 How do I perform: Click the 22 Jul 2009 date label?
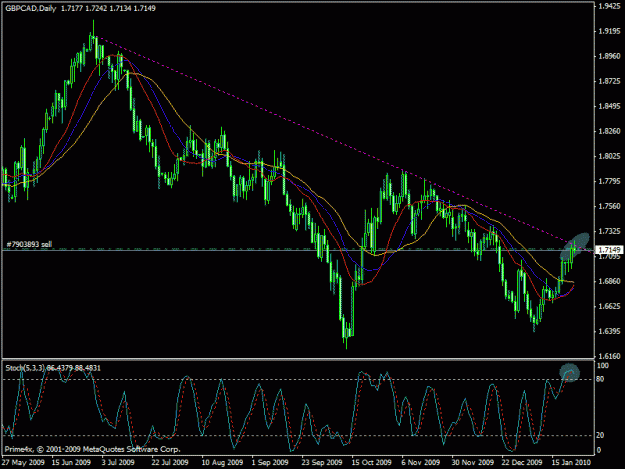pos(170,463)
